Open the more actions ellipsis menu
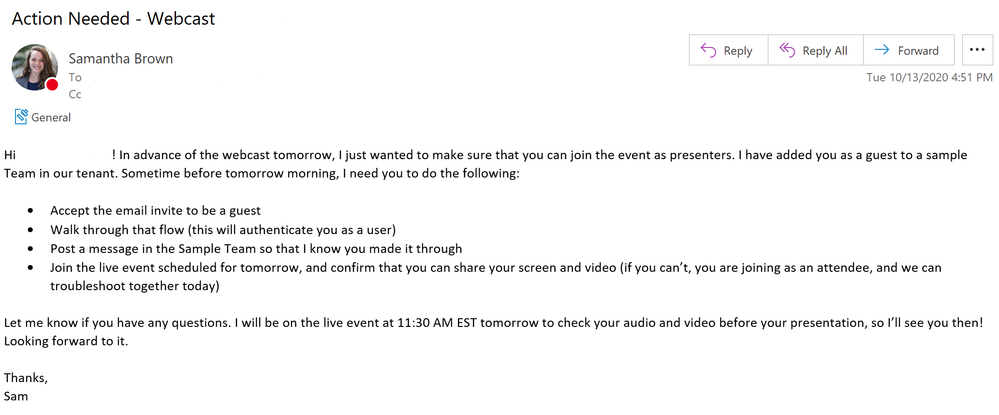999x415 pixels. pos(977,50)
